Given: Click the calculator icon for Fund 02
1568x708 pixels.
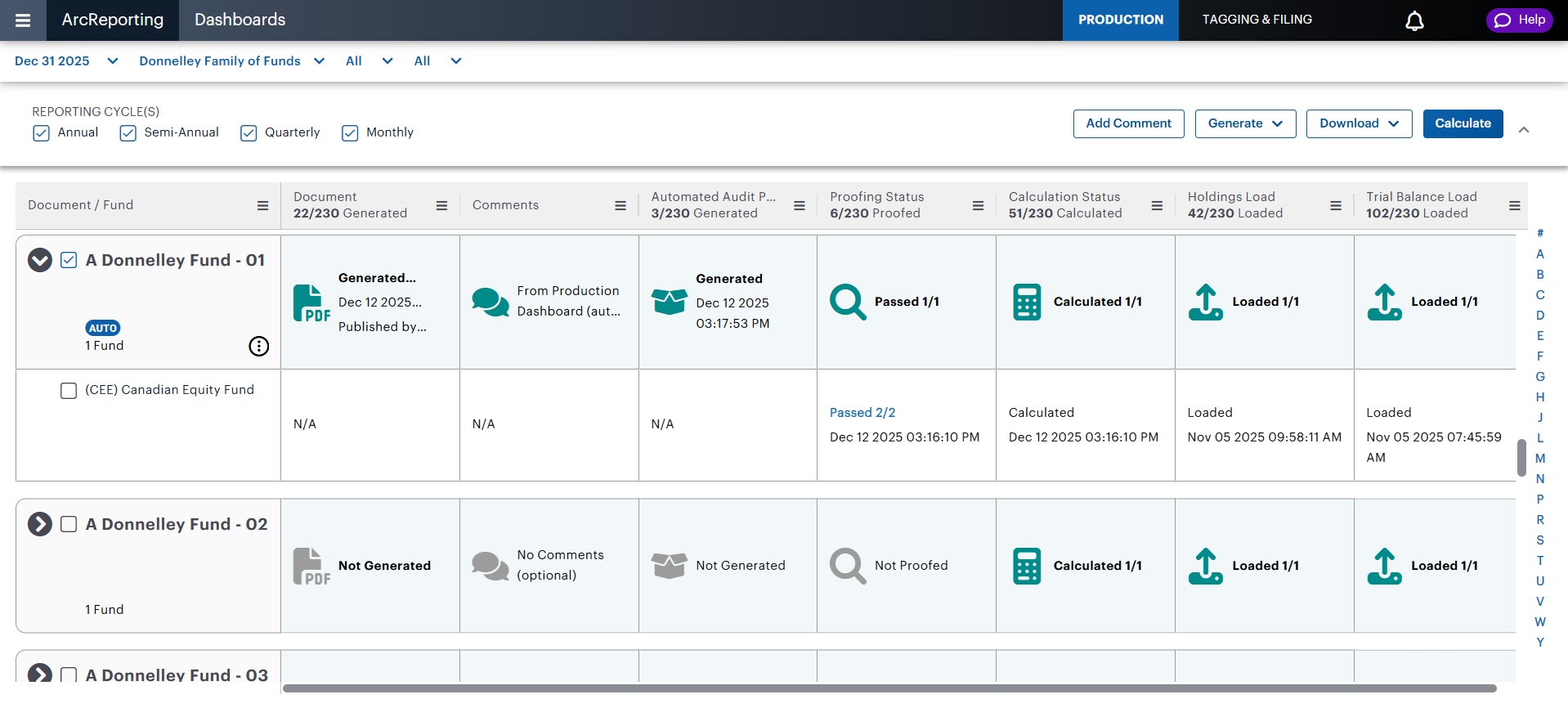Looking at the screenshot, I should click(x=1027, y=566).
